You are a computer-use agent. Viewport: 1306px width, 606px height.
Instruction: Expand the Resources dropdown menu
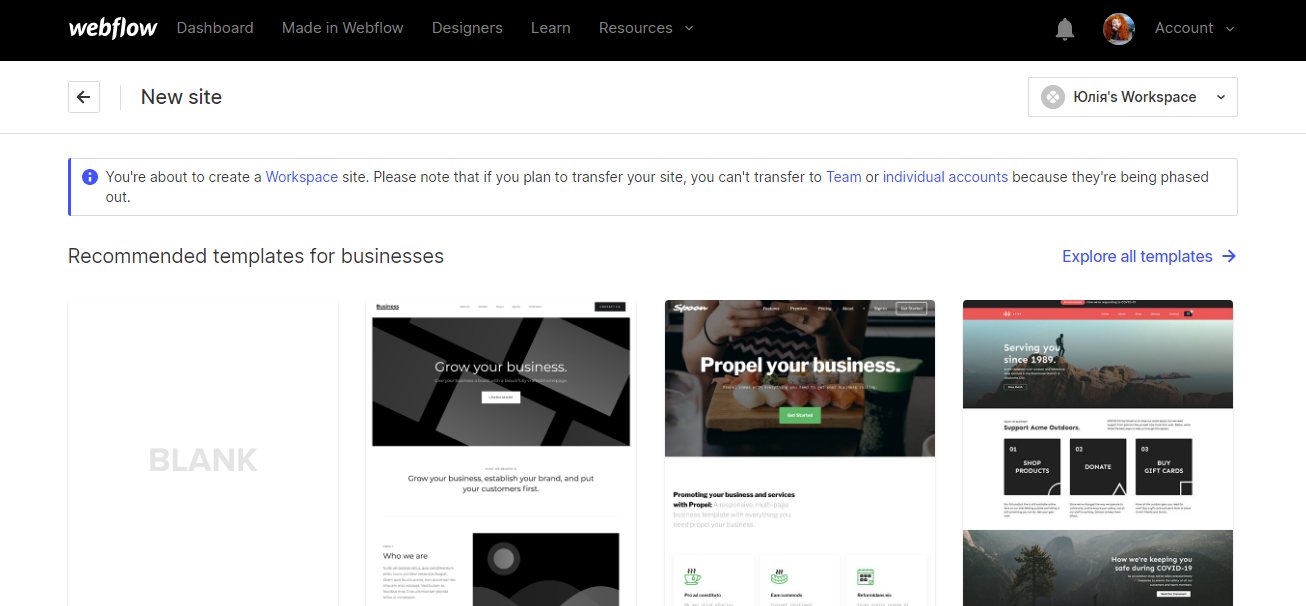[x=646, y=28]
